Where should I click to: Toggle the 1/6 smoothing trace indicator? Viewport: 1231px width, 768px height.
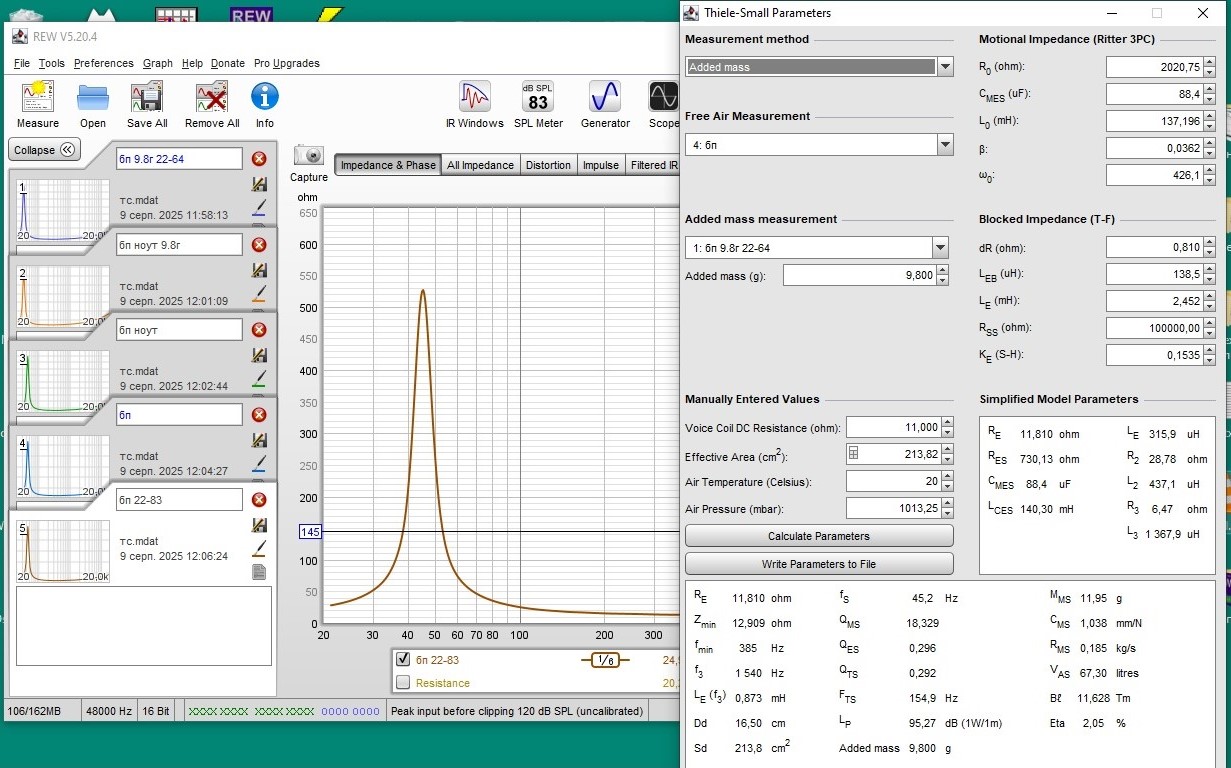click(x=605, y=660)
